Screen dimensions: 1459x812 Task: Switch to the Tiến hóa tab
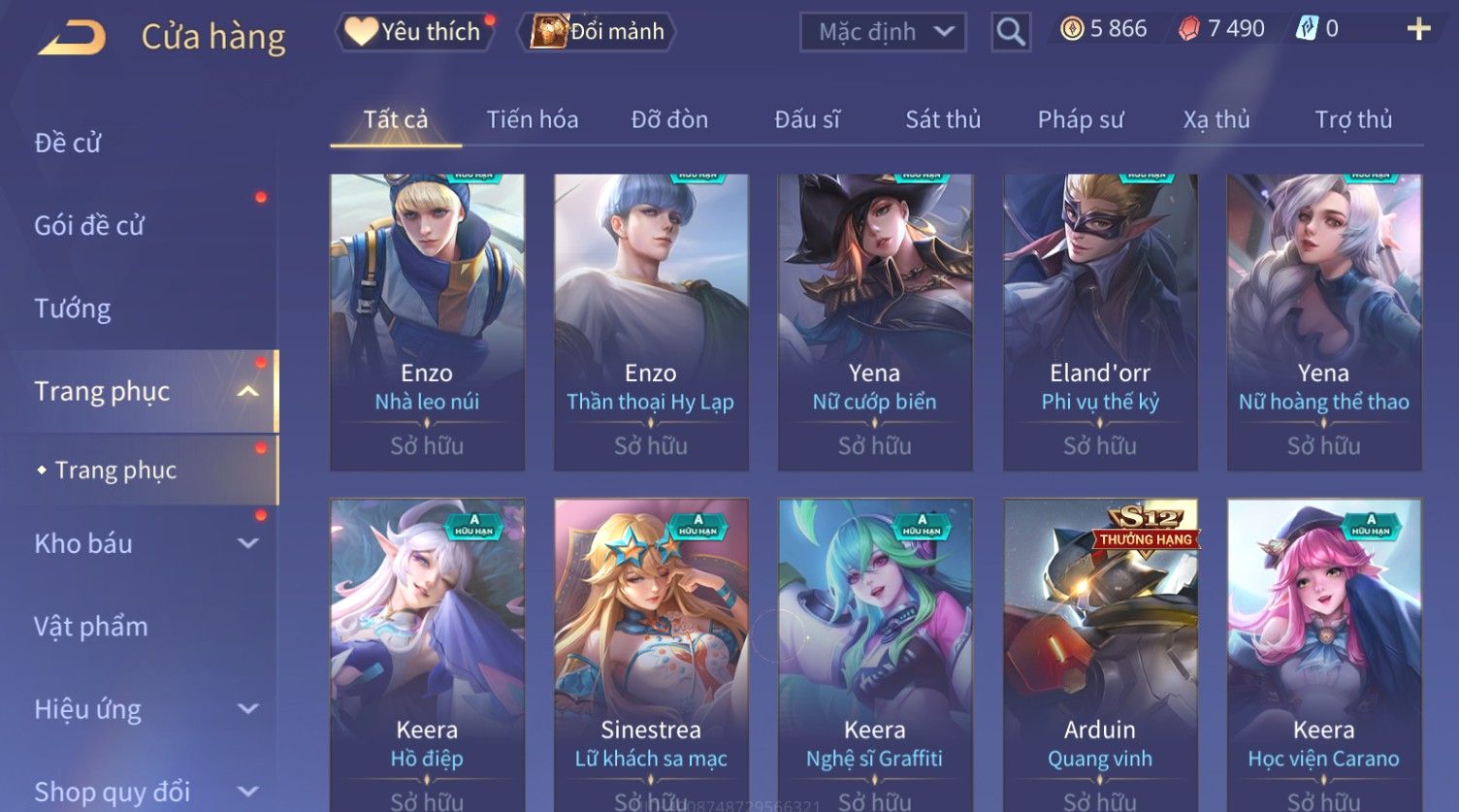[533, 119]
